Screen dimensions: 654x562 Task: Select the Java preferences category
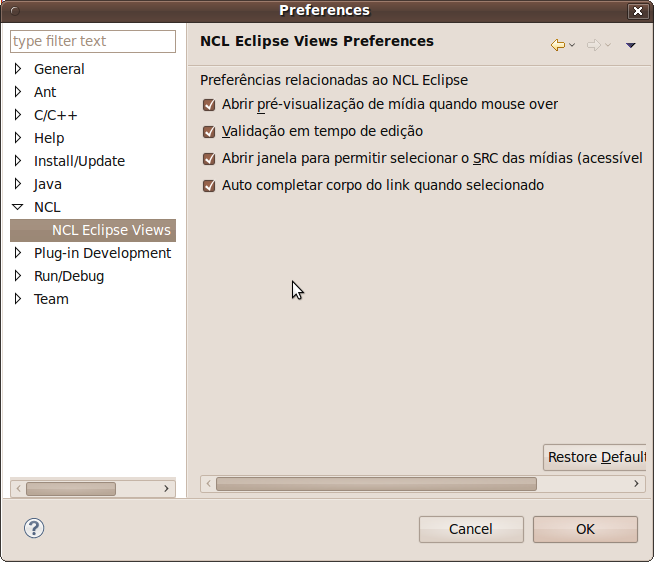click(48, 184)
